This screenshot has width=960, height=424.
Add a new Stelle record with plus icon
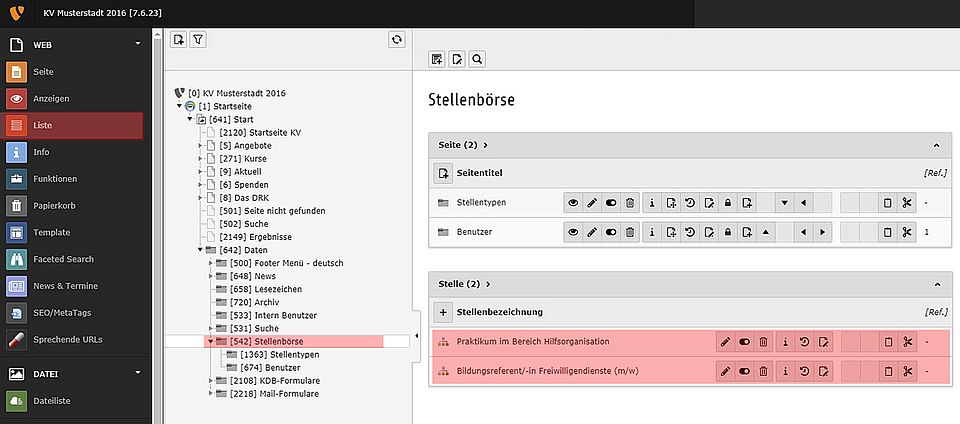(444, 312)
